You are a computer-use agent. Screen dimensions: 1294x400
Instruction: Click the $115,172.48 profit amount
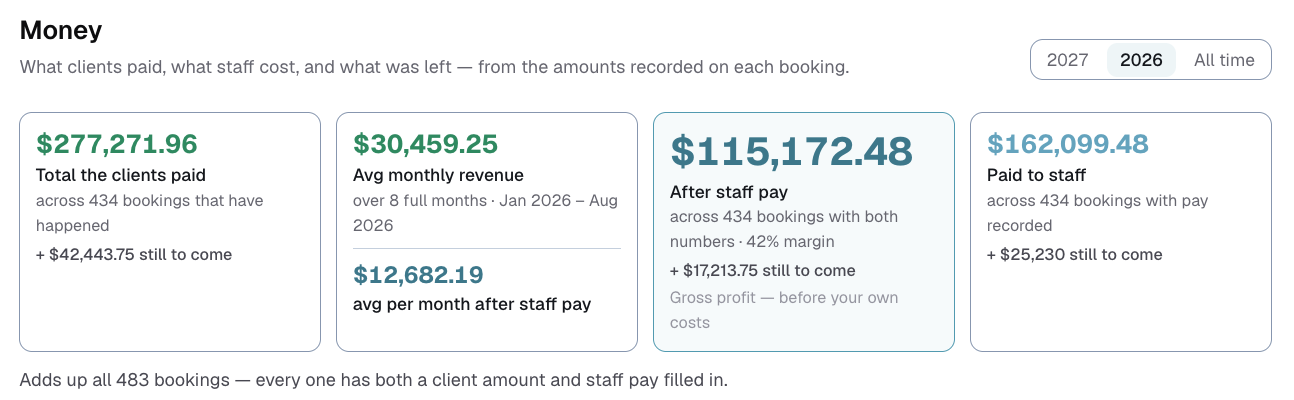coord(791,151)
